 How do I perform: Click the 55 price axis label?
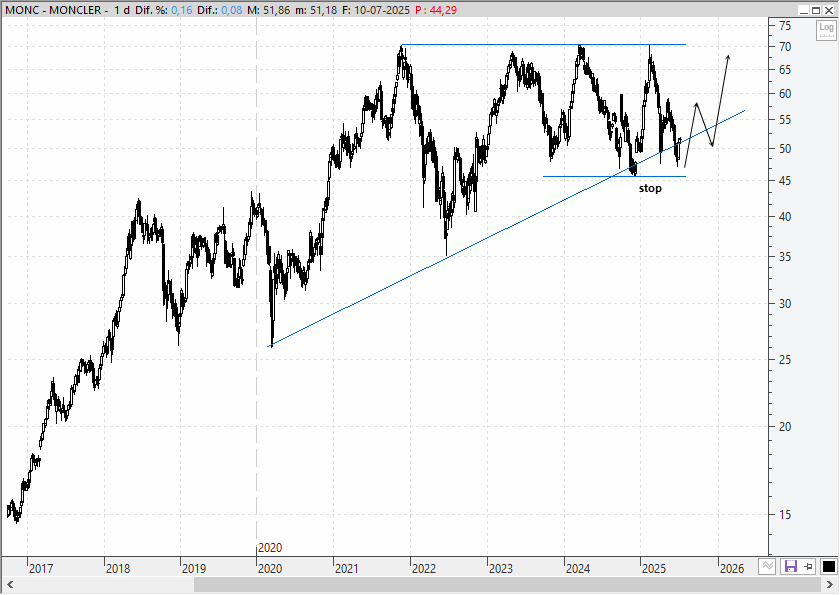(x=785, y=120)
